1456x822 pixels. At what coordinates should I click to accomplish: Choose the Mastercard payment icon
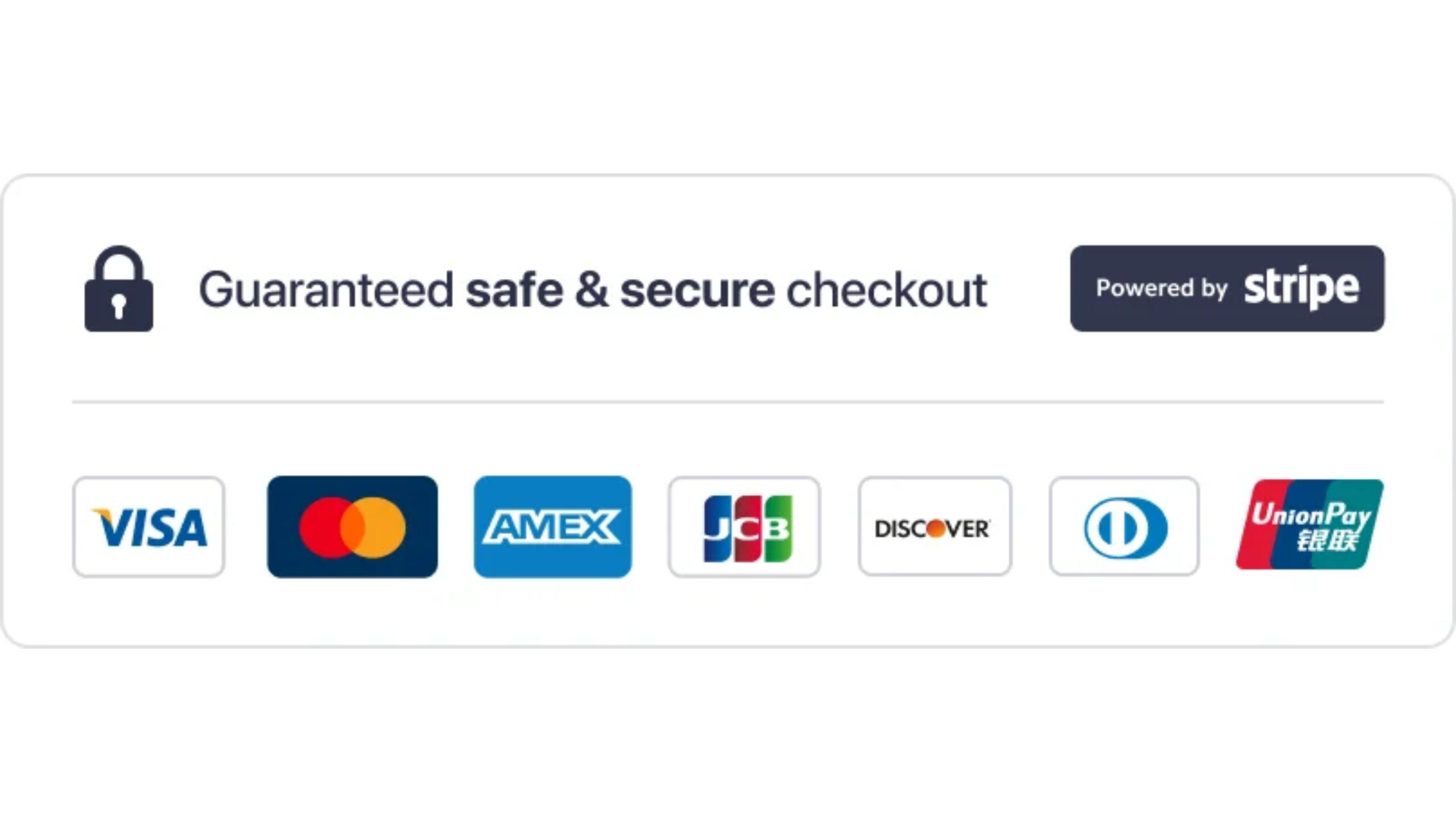click(x=353, y=527)
